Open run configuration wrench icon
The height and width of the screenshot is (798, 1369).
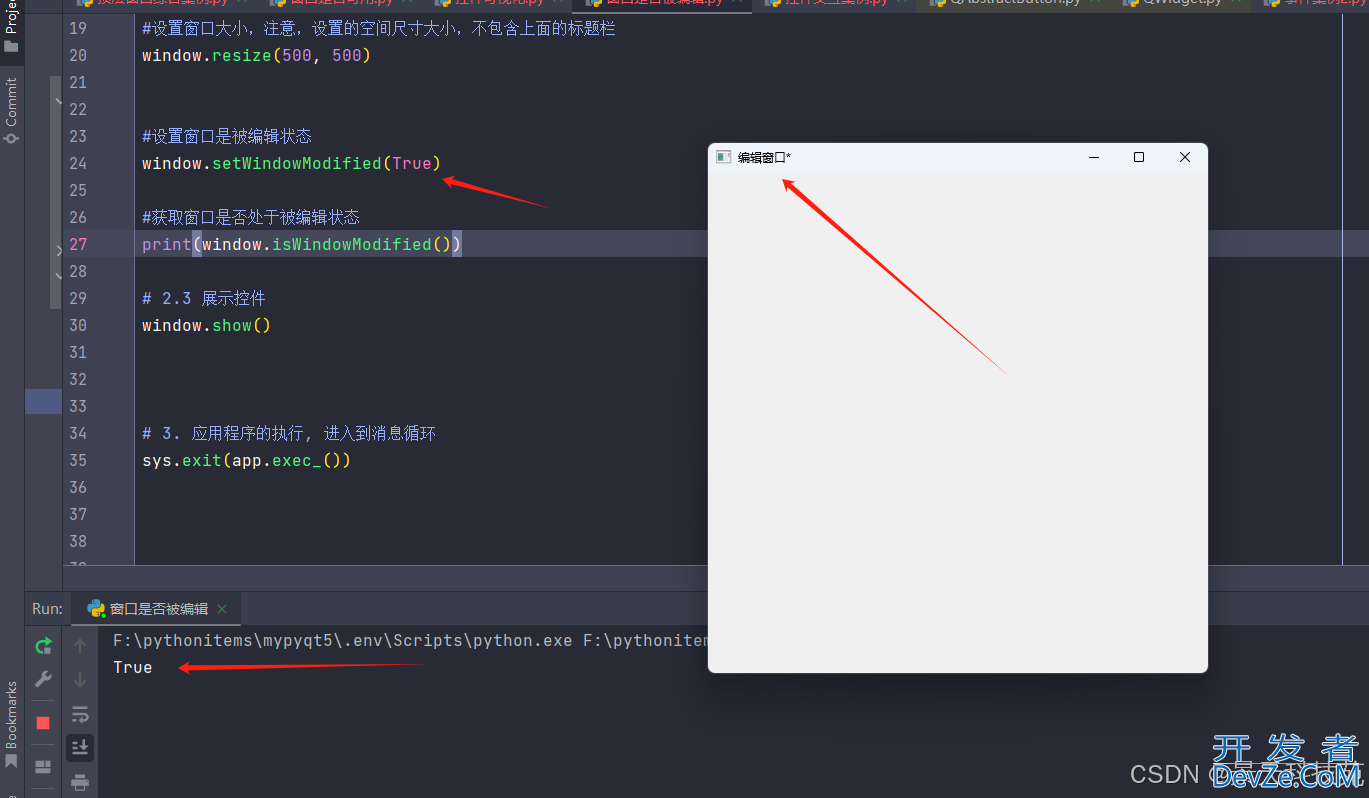[43, 680]
